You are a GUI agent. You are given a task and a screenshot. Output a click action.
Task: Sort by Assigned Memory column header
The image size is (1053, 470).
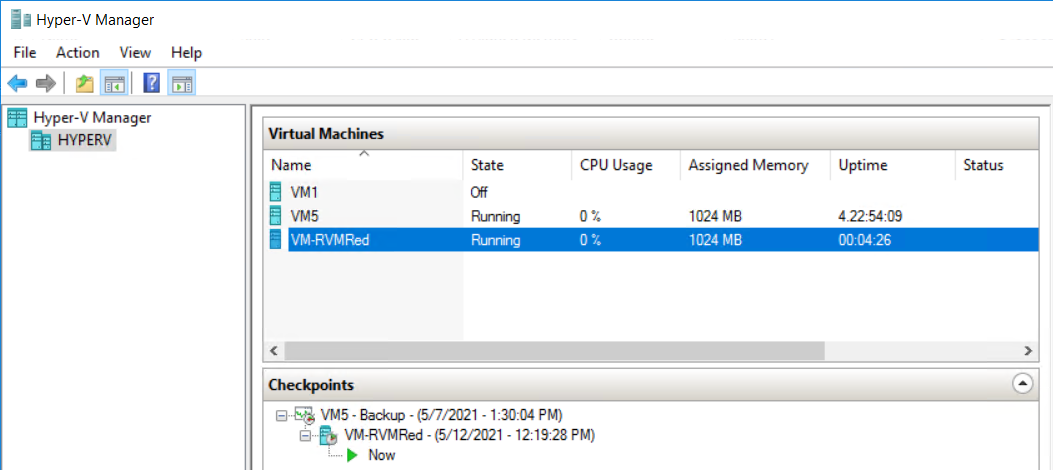point(755,165)
